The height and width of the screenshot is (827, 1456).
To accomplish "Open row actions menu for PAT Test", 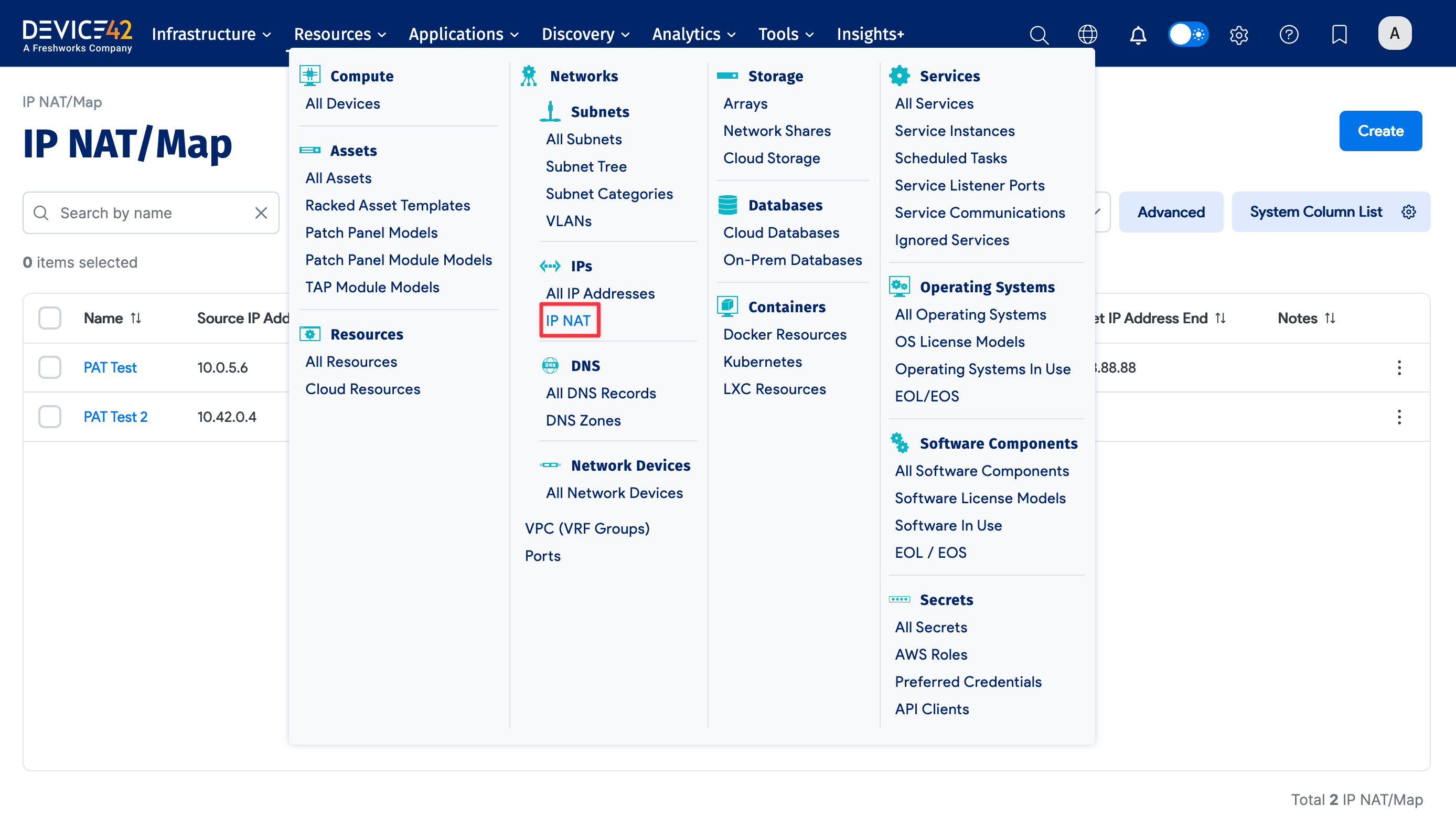I will (x=1399, y=367).
